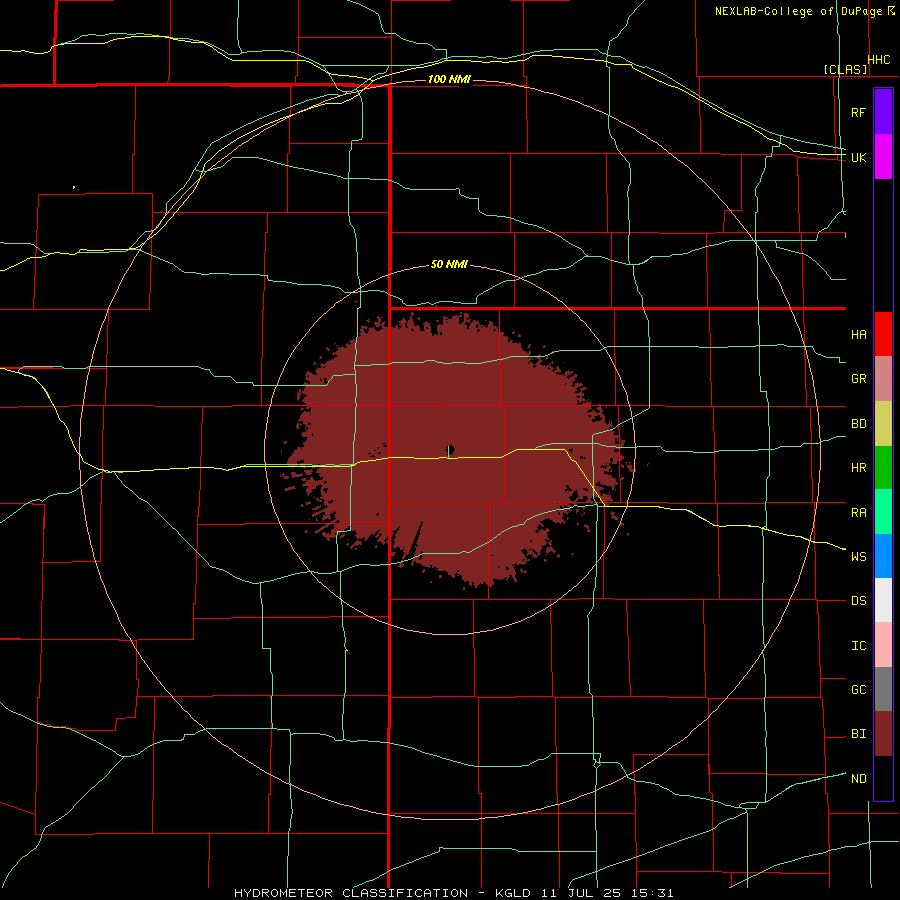Image resolution: width=900 pixels, height=900 pixels.
Task: Click the RF purple legend swatch
Action: 883,112
